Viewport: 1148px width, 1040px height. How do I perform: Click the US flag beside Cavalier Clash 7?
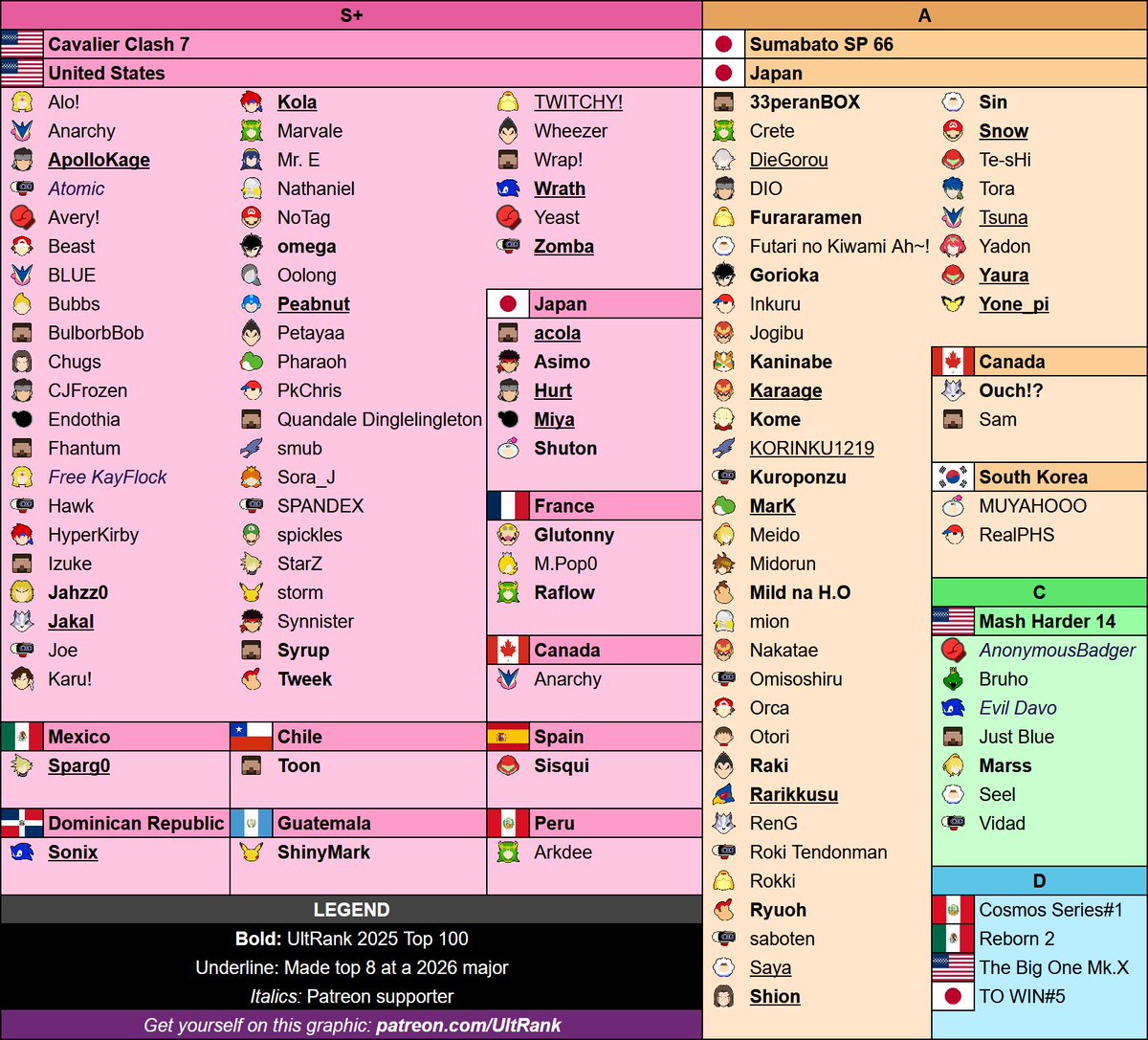pyautogui.click(x=22, y=44)
